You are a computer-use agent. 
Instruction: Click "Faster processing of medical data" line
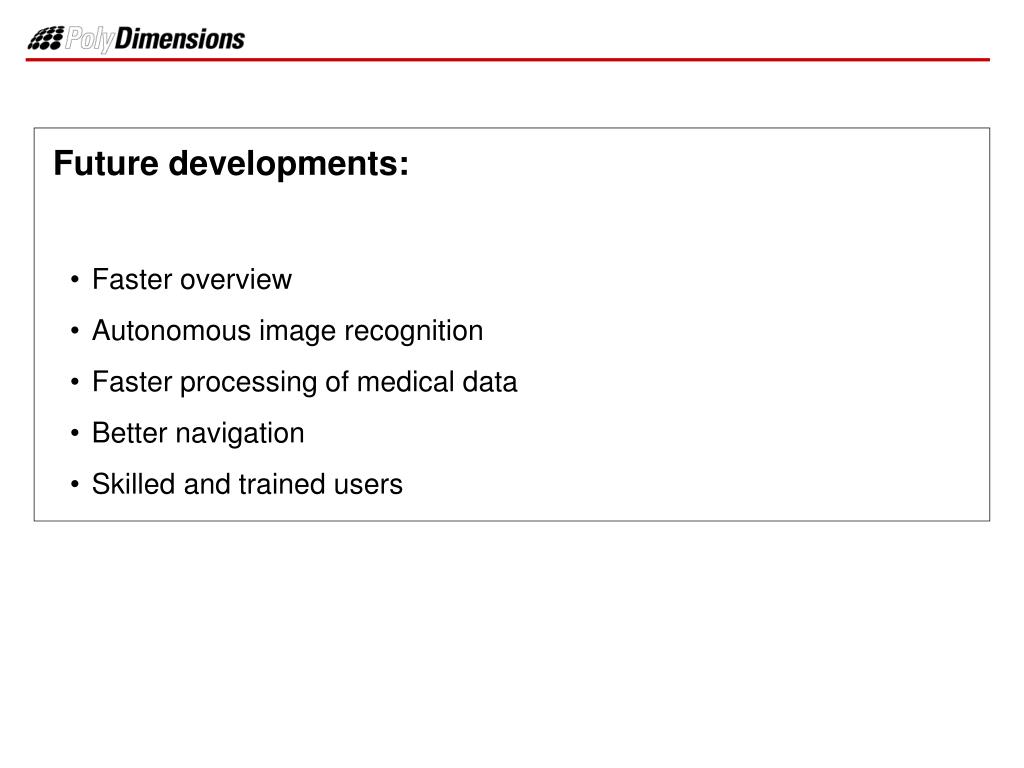point(304,382)
